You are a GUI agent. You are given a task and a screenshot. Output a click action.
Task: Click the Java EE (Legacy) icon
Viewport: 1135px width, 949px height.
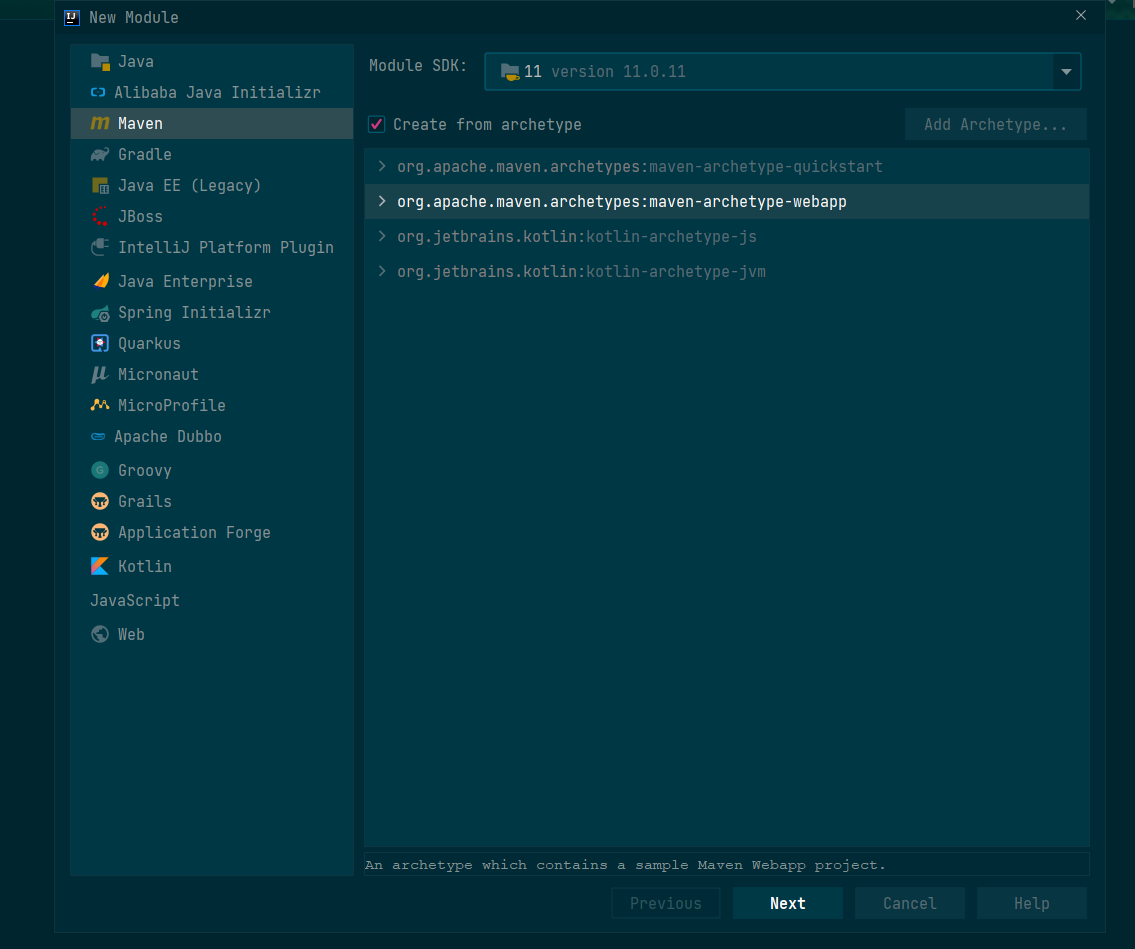click(x=100, y=185)
